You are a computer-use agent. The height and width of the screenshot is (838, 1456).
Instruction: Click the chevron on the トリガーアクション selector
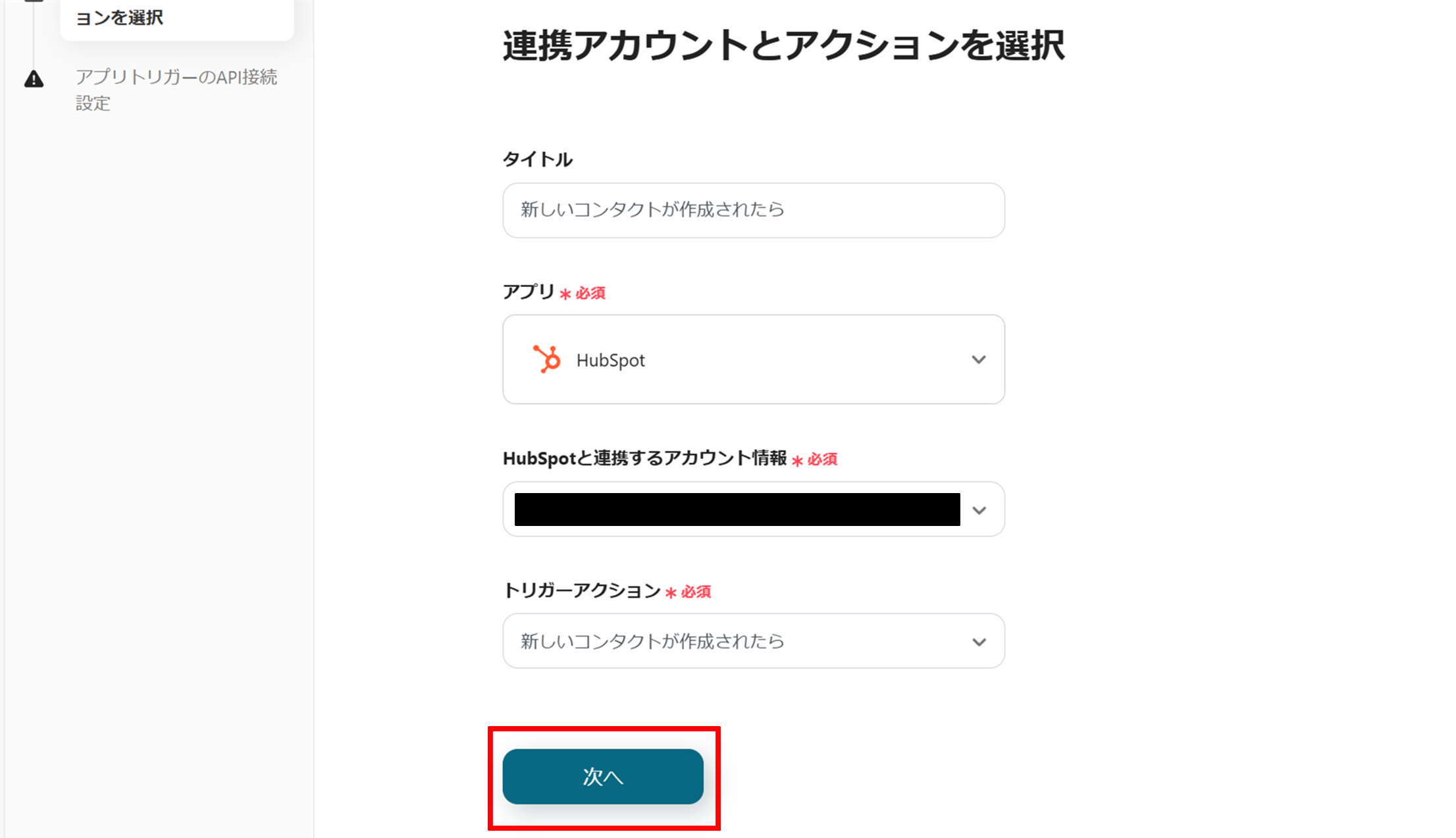(979, 641)
